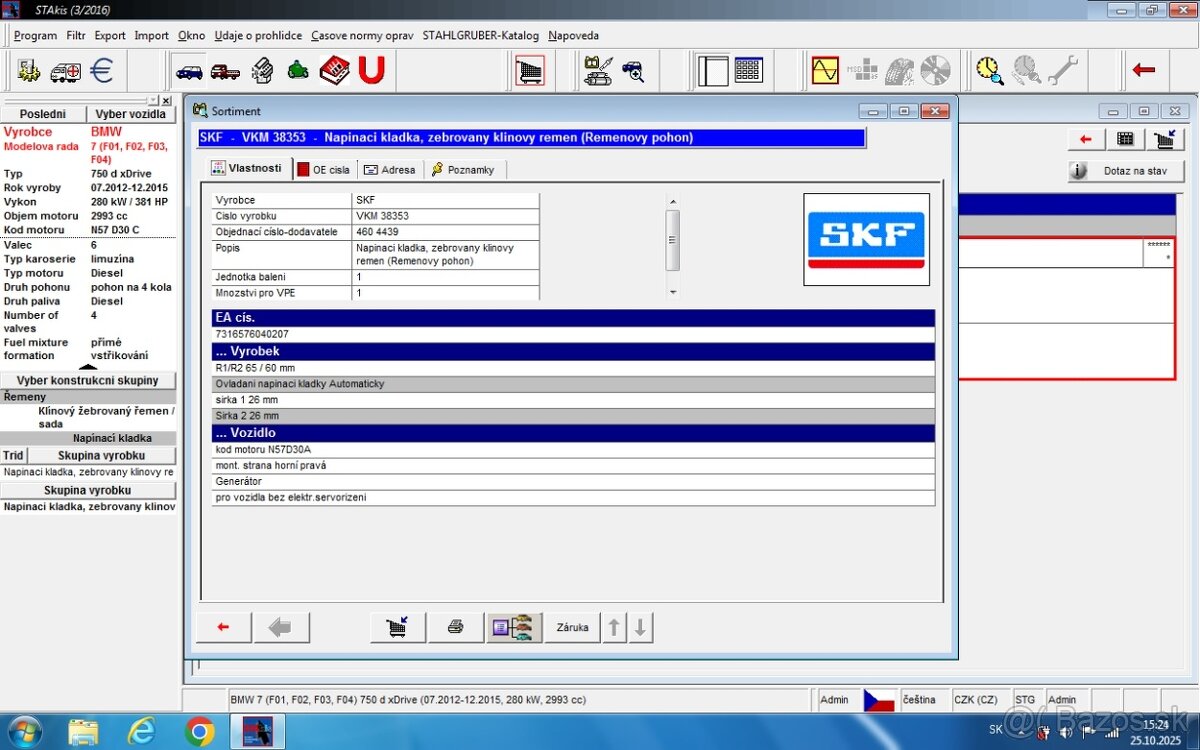
Task: Open the red STAHLGRUBER catalog book icon
Action: click(335, 71)
